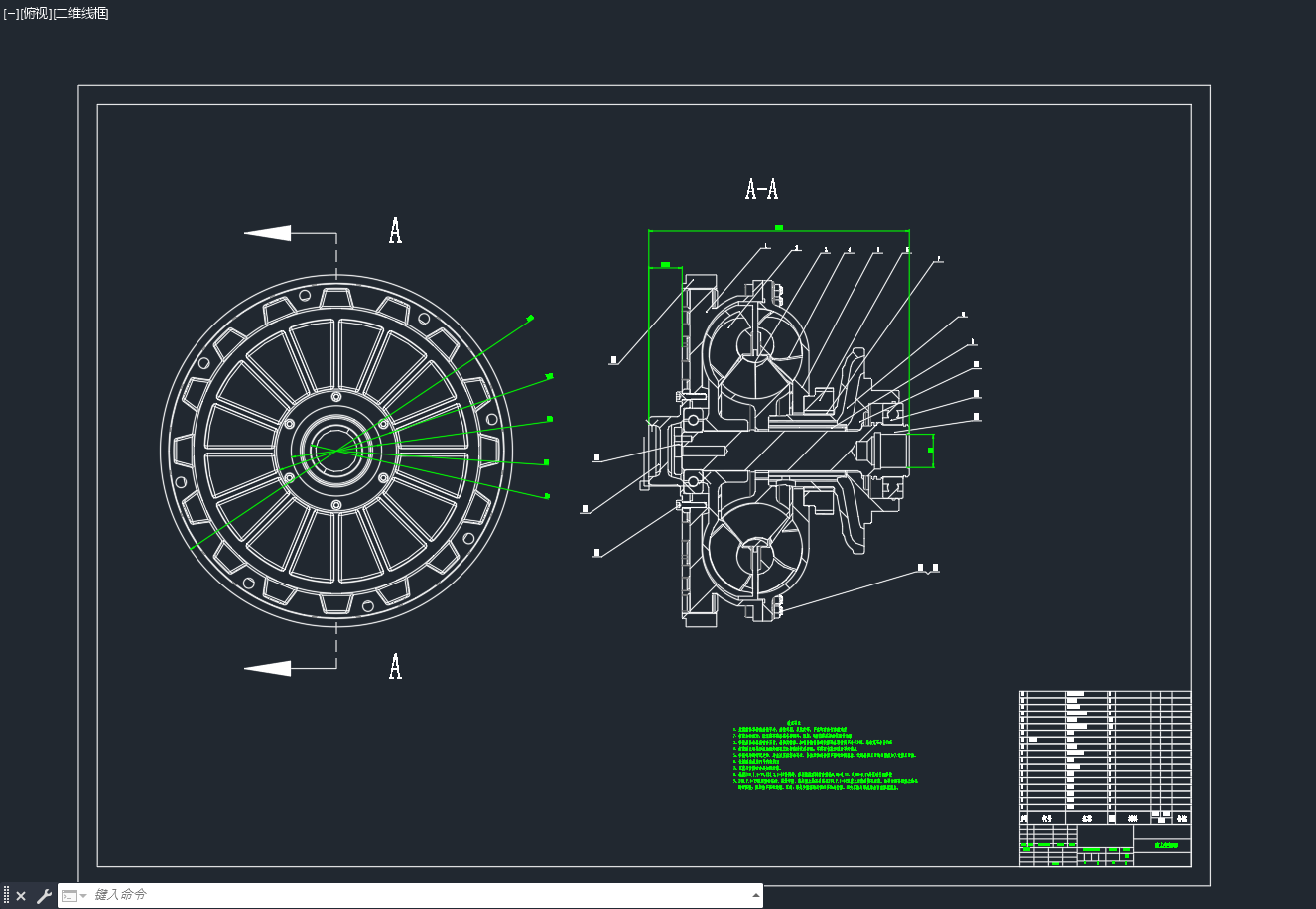Viewport: 1316px width, 909px height.
Task: Select the section letter A above the wheel view
Action: pos(395,231)
